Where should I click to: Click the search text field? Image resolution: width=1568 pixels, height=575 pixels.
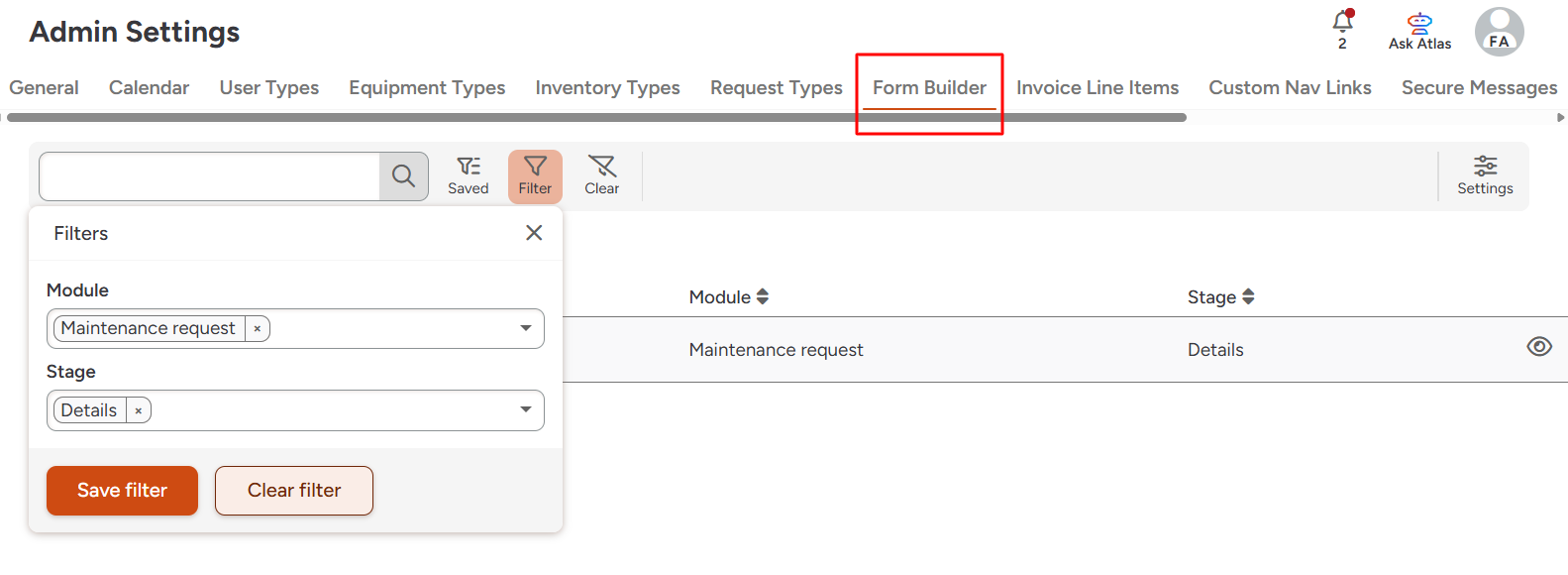pyautogui.click(x=210, y=176)
